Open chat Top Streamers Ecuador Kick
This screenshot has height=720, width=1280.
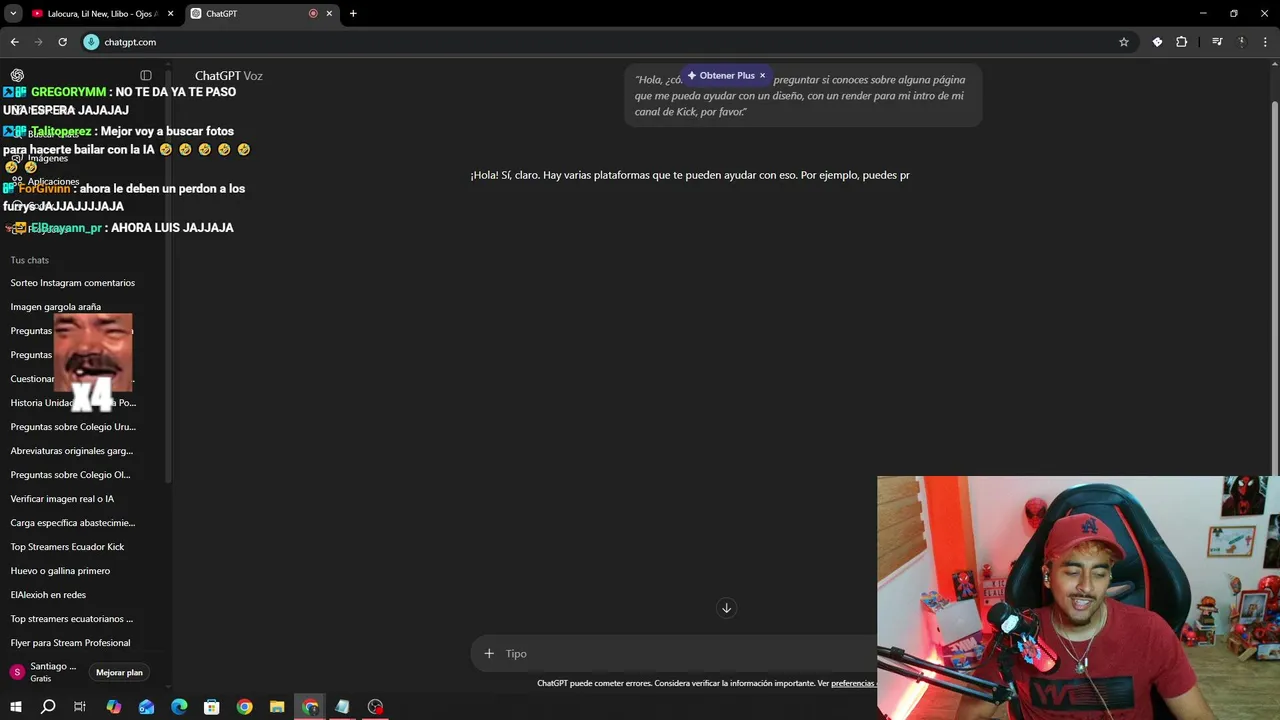(x=67, y=547)
